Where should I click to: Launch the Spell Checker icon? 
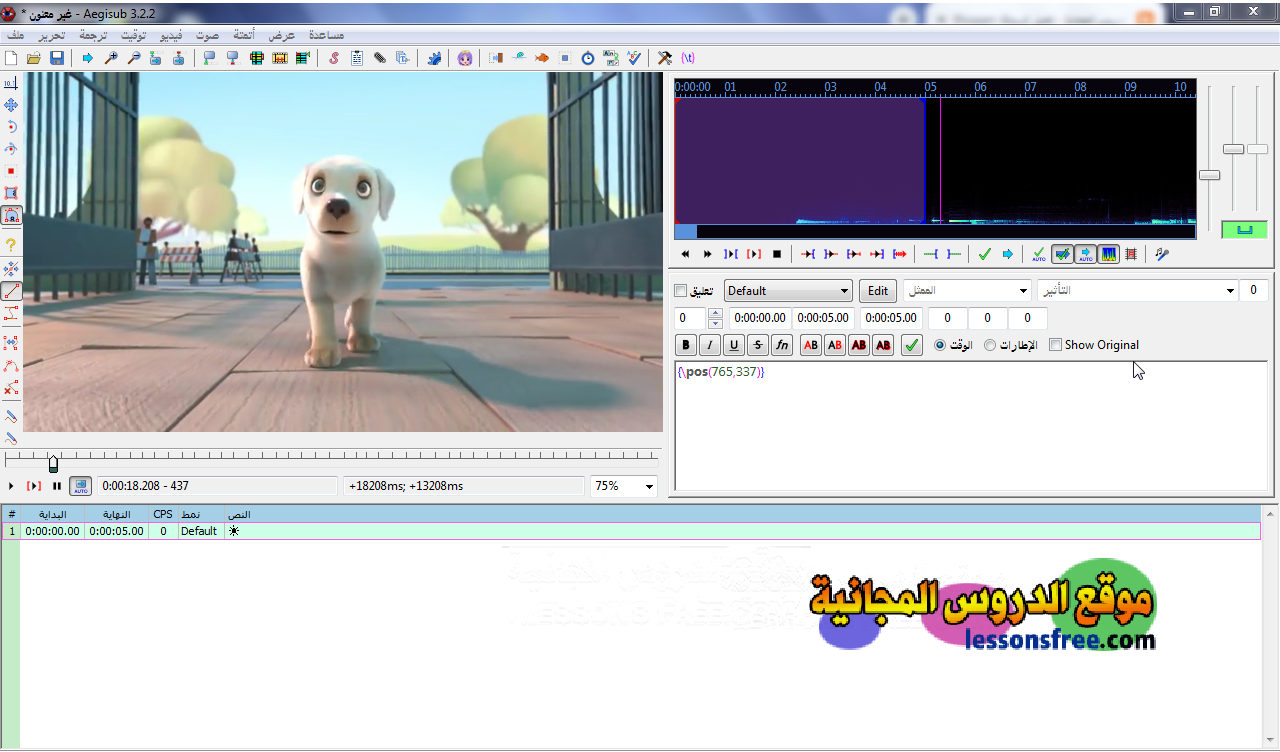tap(634, 58)
